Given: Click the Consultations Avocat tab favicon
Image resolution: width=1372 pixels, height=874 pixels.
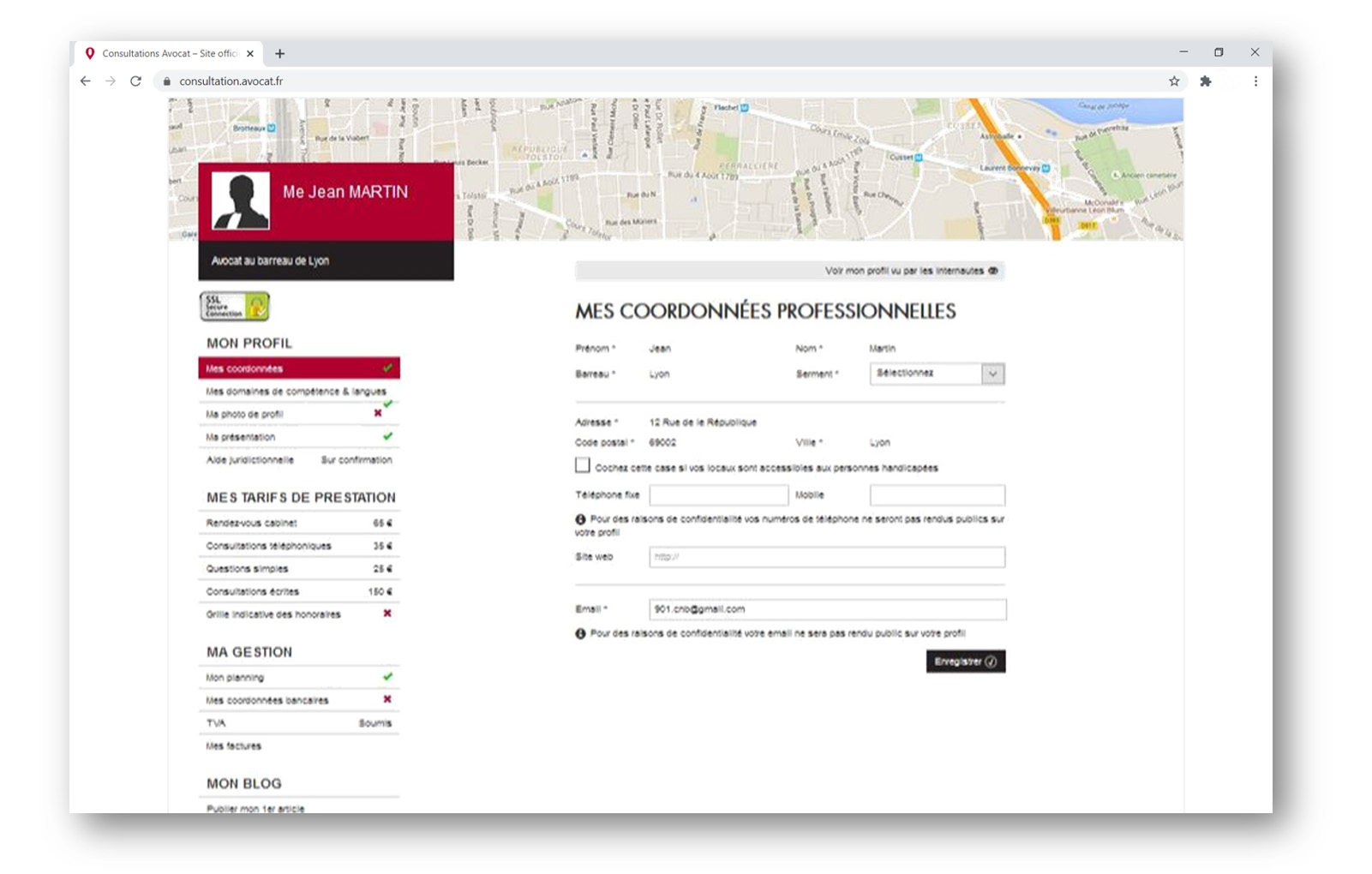Looking at the screenshot, I should [90, 53].
